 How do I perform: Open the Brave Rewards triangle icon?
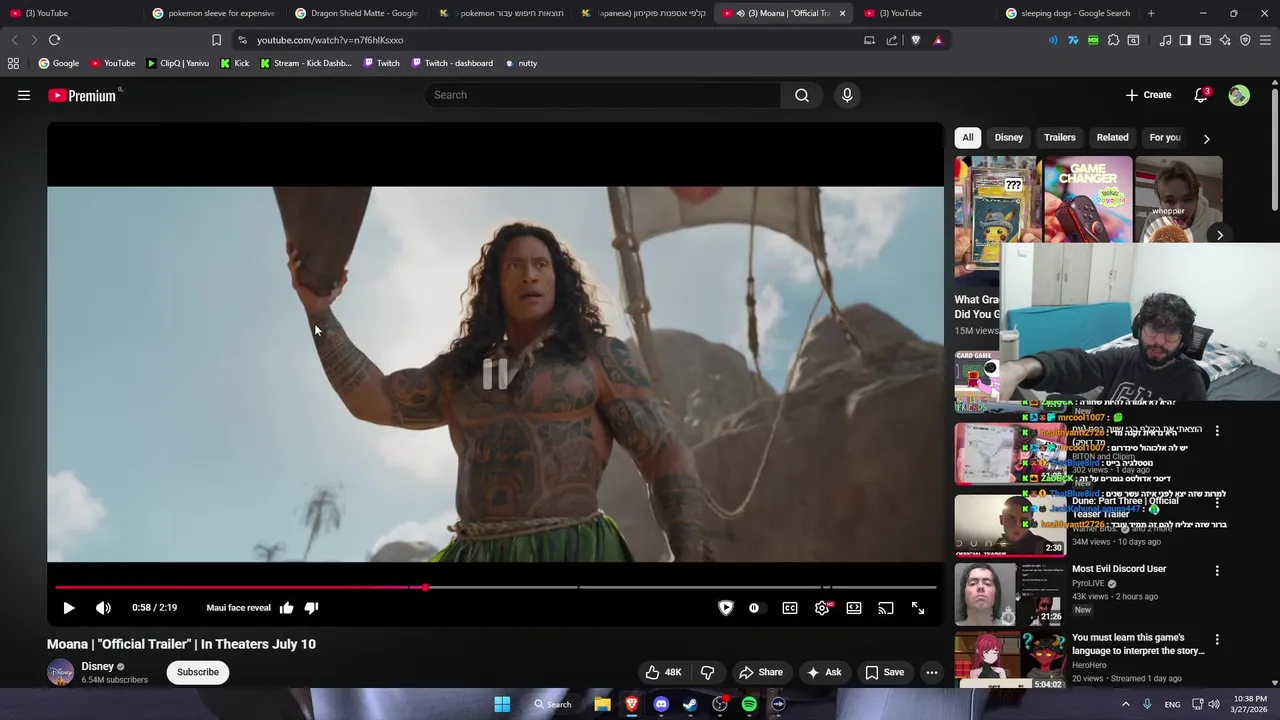point(938,40)
